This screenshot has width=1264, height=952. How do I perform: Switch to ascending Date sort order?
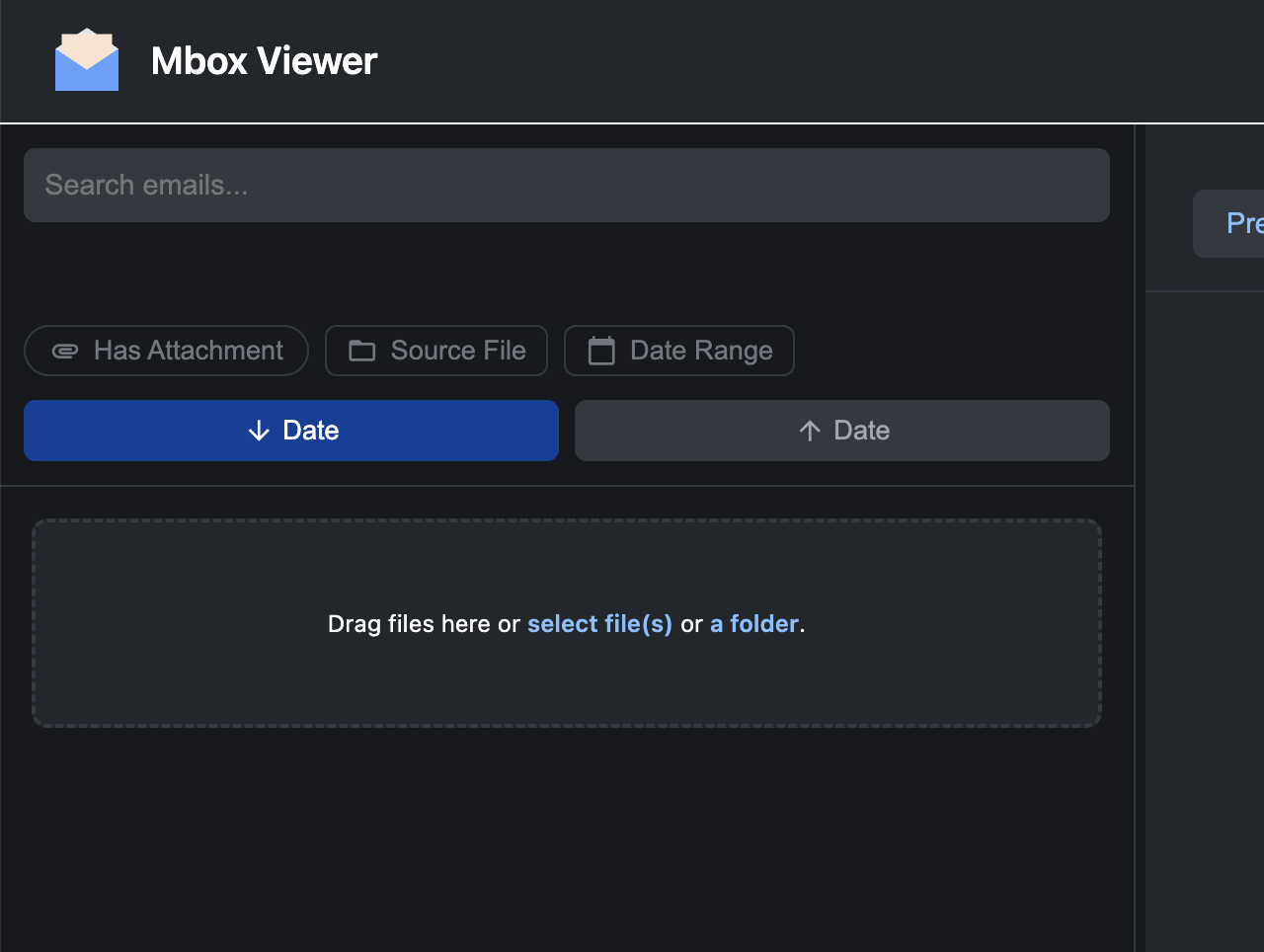(x=841, y=431)
